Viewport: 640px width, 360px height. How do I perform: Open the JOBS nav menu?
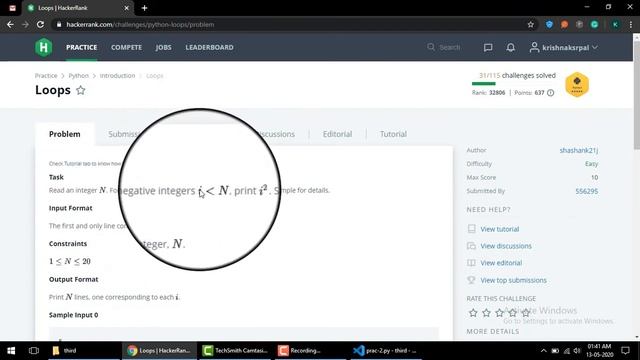point(163,47)
